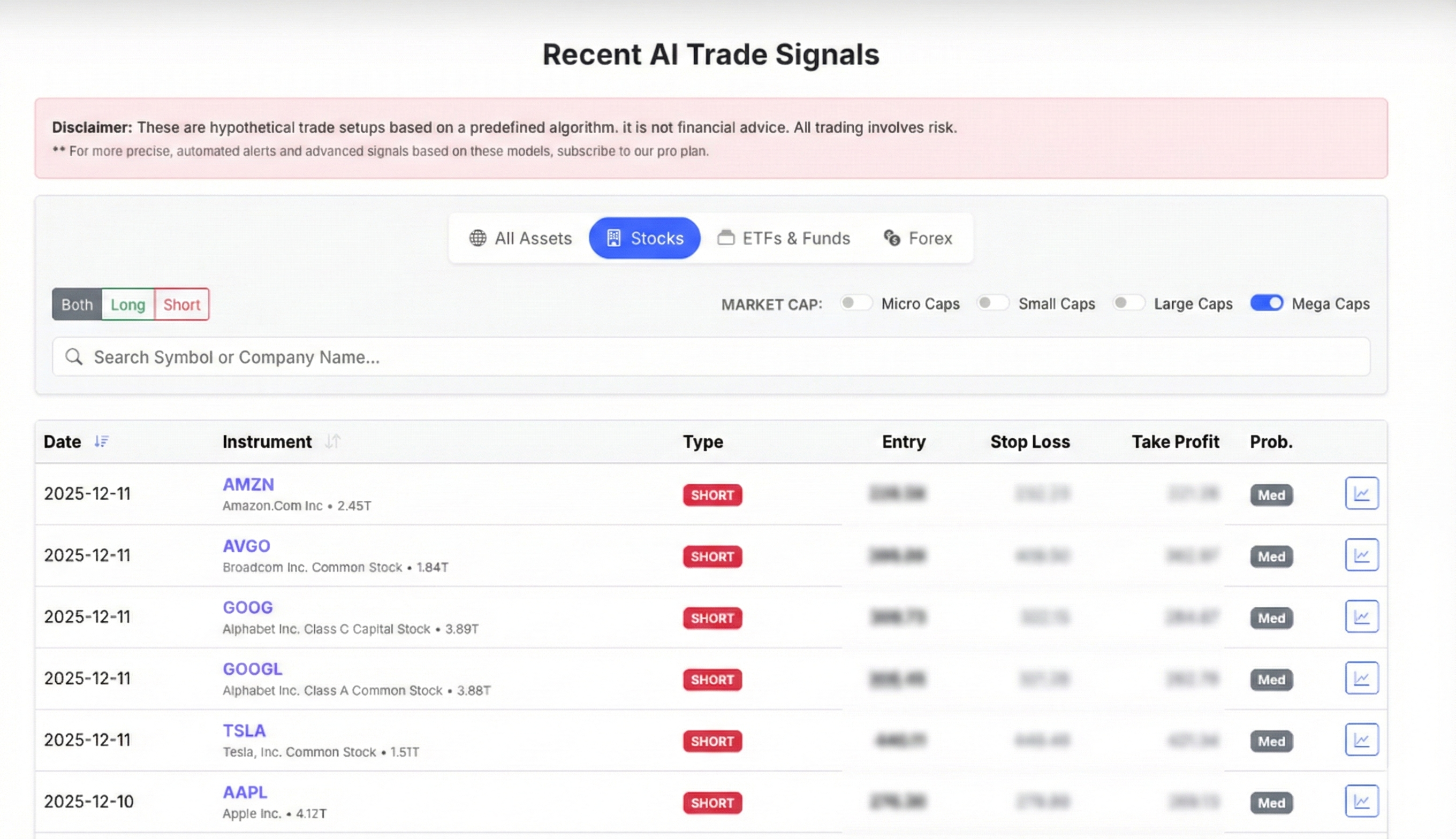This screenshot has width=1456, height=839.
Task: Switch to the ETFs & Funds tab
Action: click(x=784, y=238)
